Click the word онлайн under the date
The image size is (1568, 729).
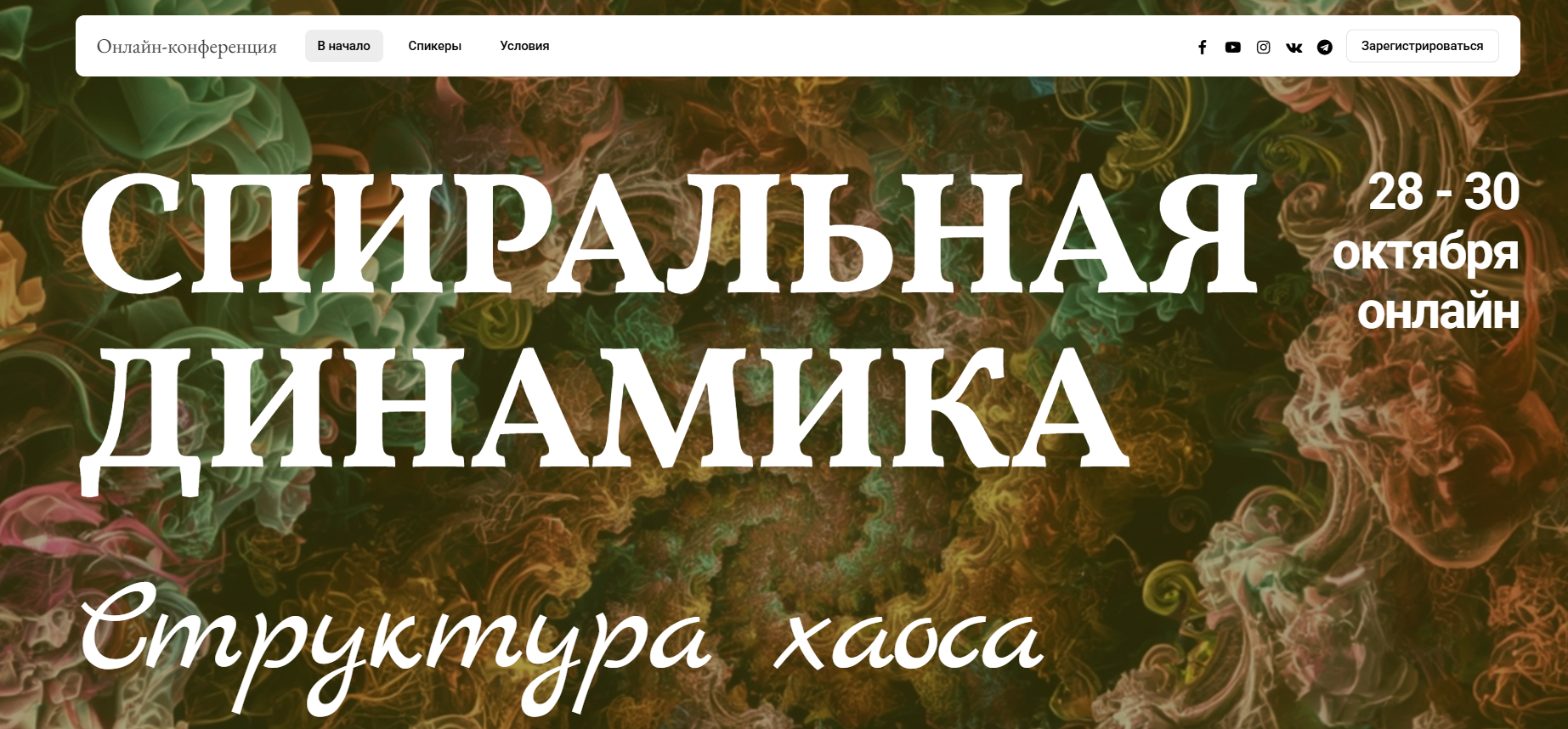click(1437, 313)
